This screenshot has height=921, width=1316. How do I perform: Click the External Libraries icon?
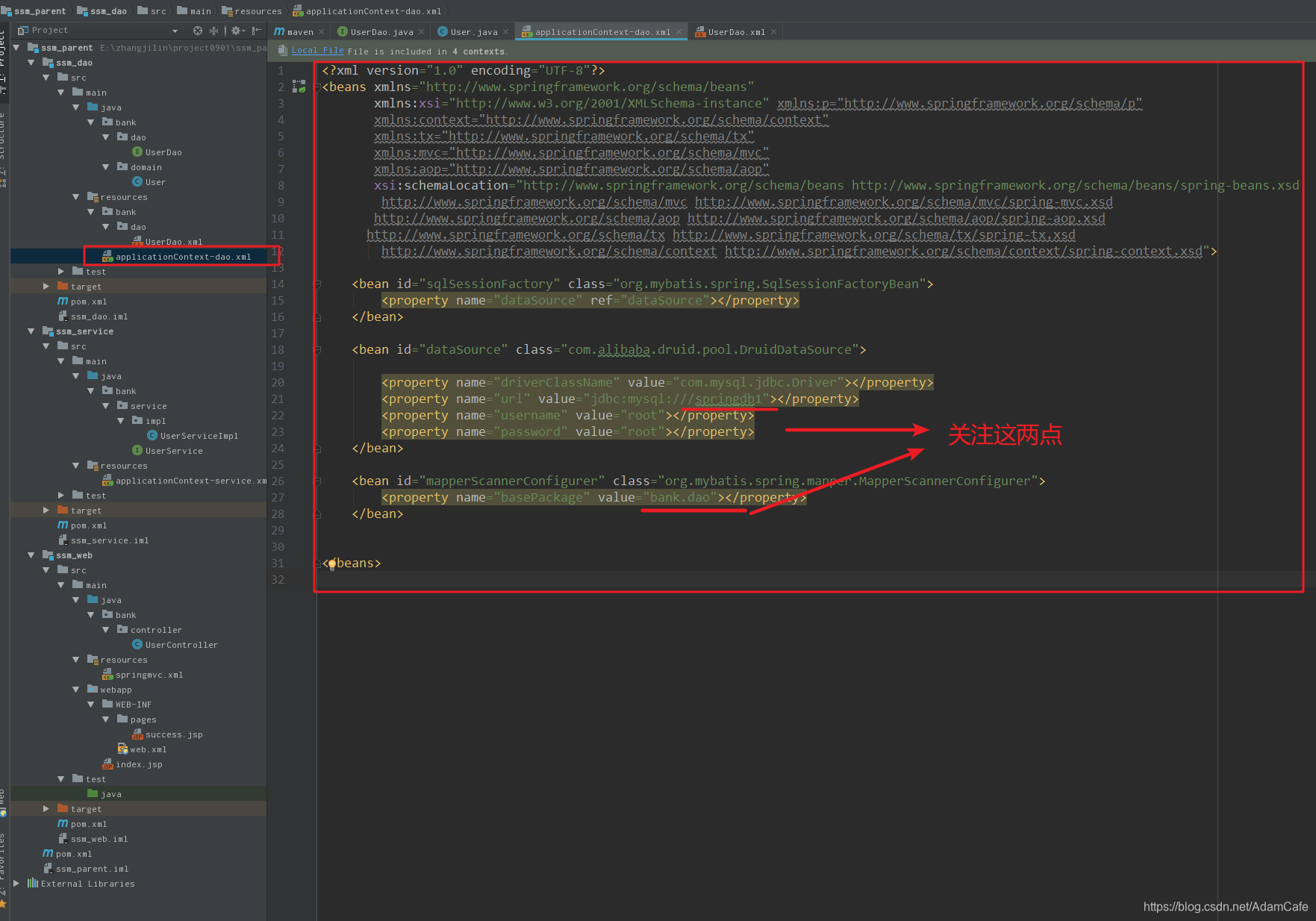pyautogui.click(x=32, y=884)
